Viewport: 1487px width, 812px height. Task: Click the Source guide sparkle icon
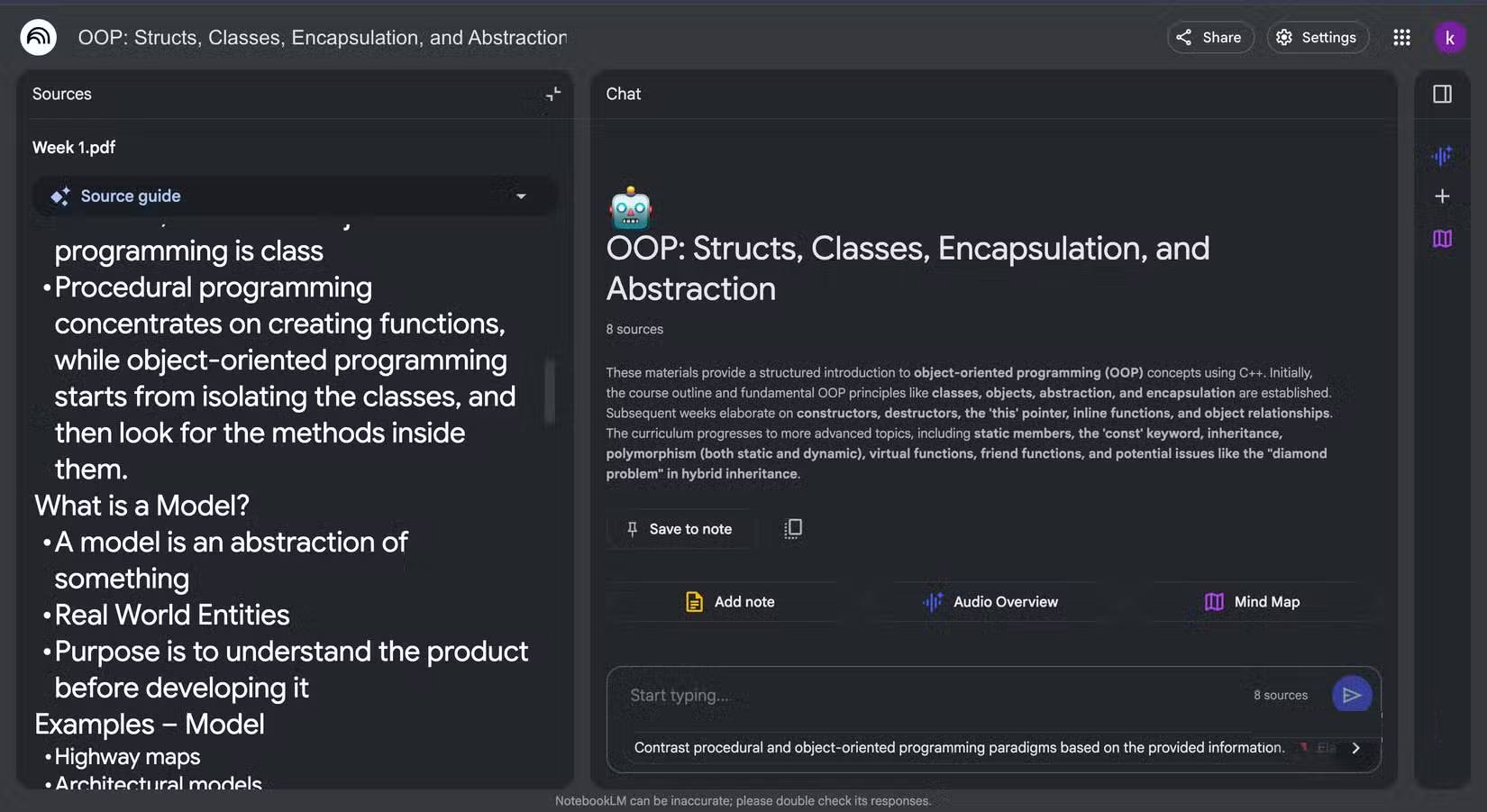tap(60, 196)
